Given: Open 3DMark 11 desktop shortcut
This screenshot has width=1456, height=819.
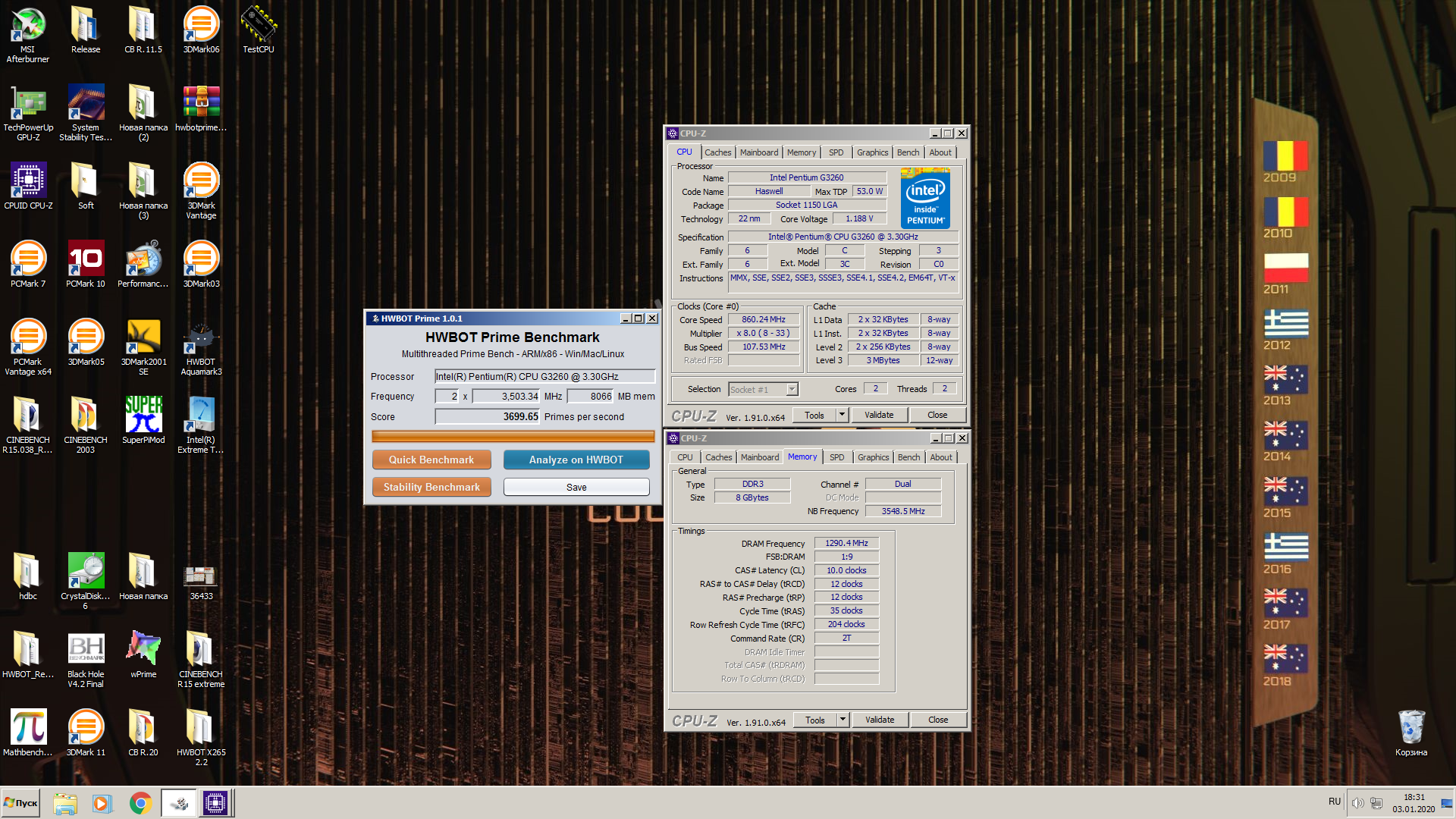Looking at the screenshot, I should tap(86, 733).
